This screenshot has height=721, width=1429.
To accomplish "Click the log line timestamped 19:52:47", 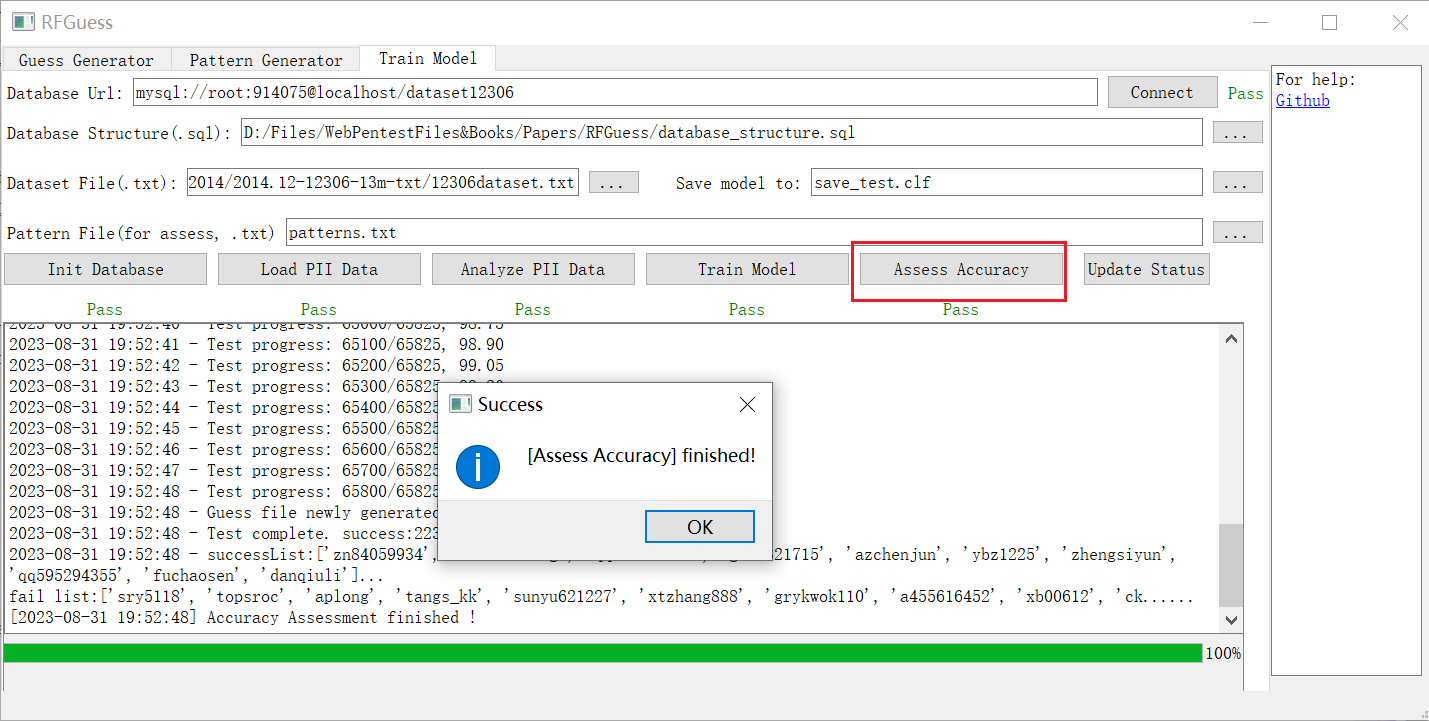I will (224, 470).
